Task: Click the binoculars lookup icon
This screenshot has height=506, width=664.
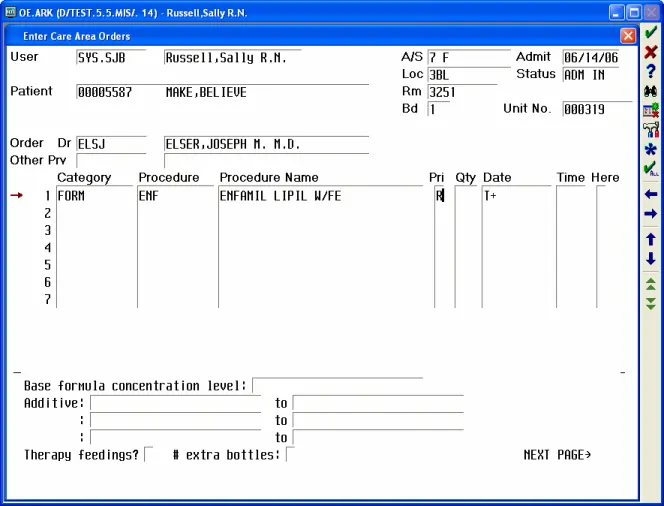Action: pos(651,91)
